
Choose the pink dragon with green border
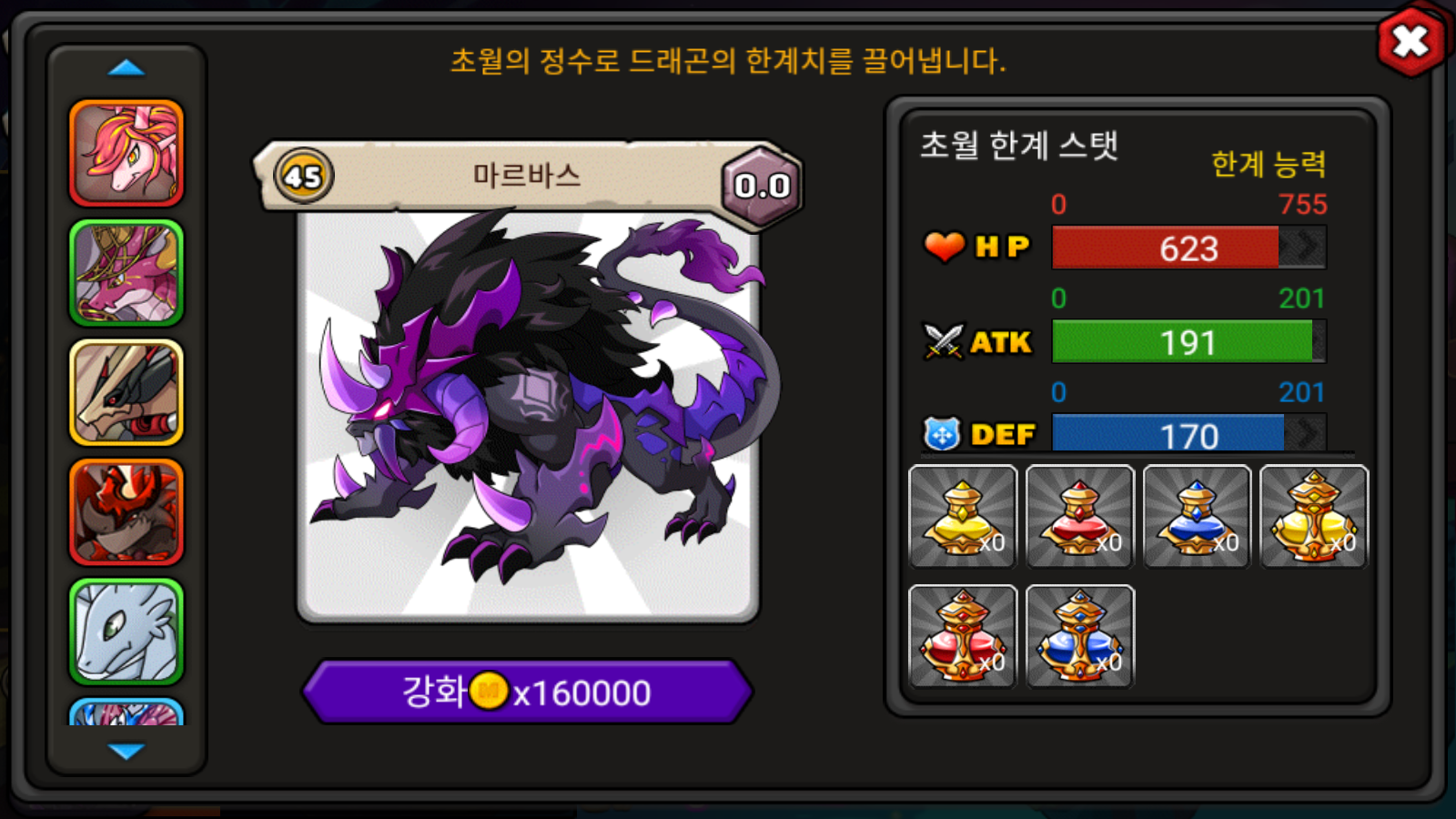tap(126, 273)
